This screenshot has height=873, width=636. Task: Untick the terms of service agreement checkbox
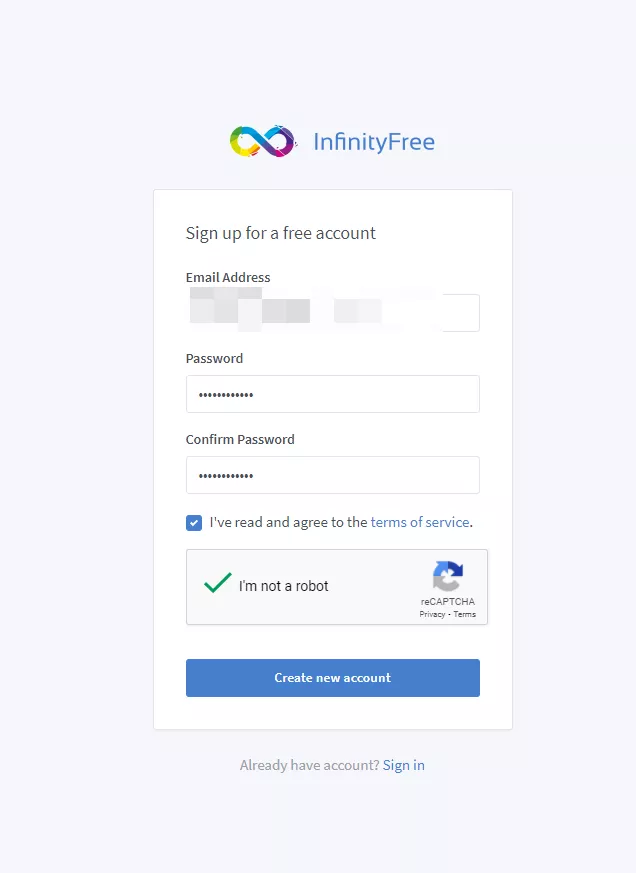[x=194, y=522]
